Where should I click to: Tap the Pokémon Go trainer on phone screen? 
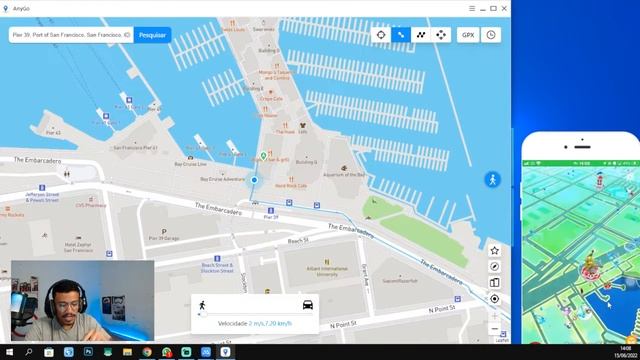591,265
